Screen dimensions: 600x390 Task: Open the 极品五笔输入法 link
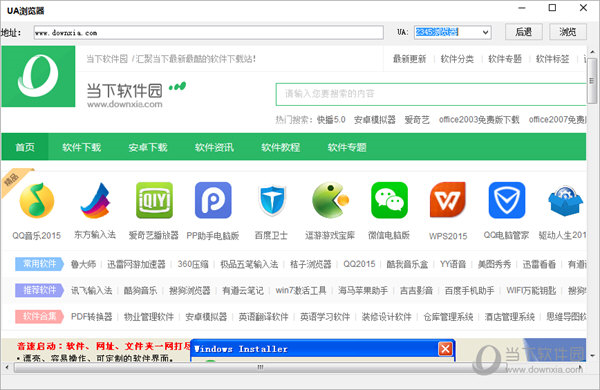[249, 264]
